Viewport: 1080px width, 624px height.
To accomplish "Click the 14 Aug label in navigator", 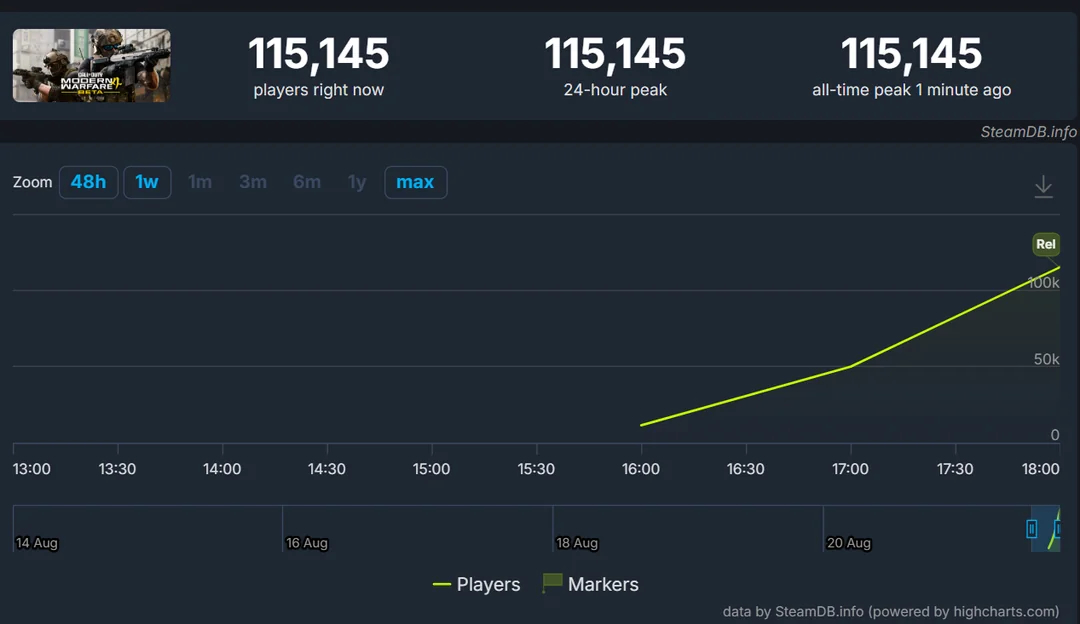I will 37,543.
